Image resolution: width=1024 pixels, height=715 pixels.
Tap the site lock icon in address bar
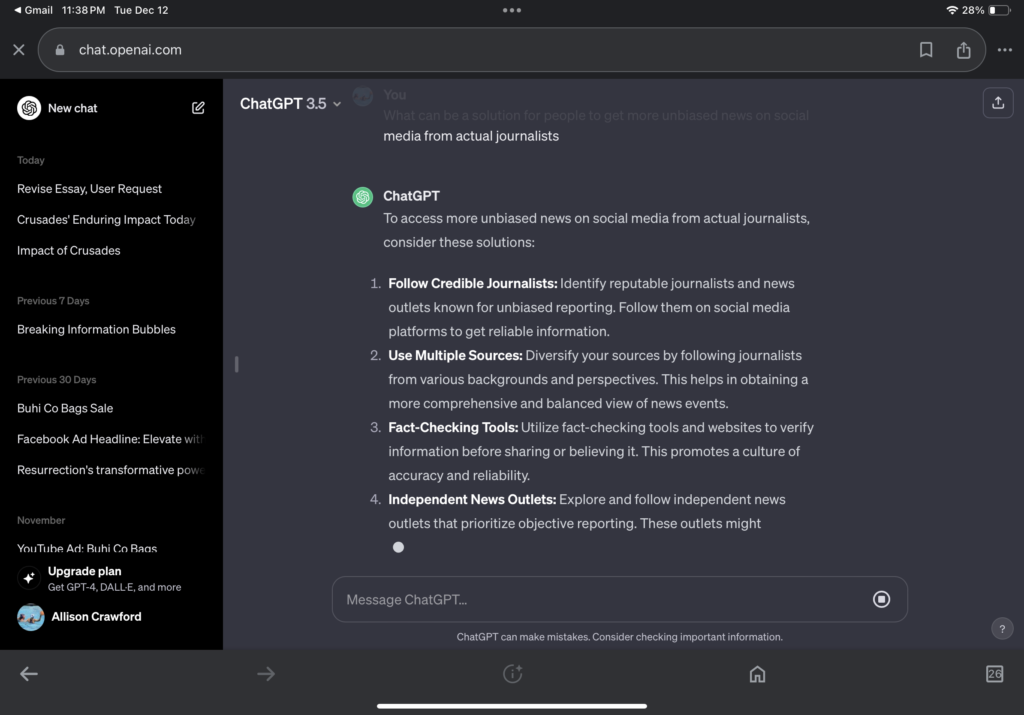[x=60, y=50]
